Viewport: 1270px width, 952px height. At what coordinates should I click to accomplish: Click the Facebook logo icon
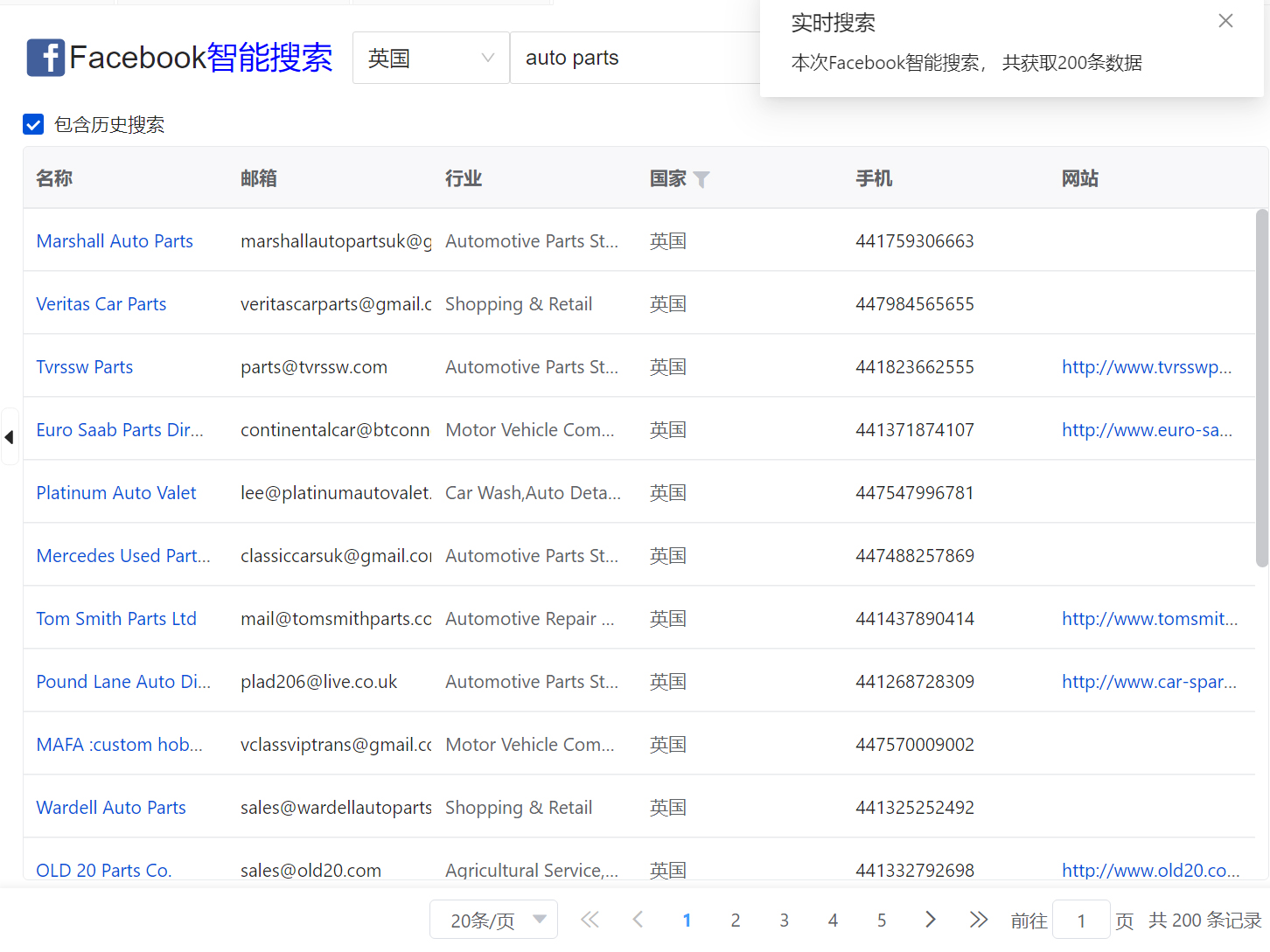point(45,58)
